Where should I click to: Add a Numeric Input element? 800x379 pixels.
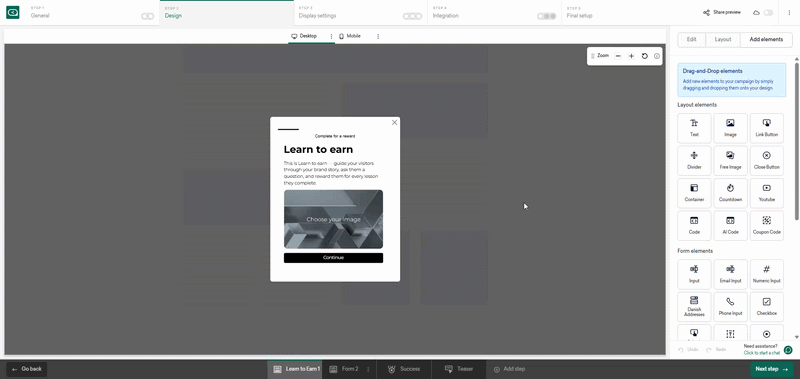pyautogui.click(x=766, y=274)
